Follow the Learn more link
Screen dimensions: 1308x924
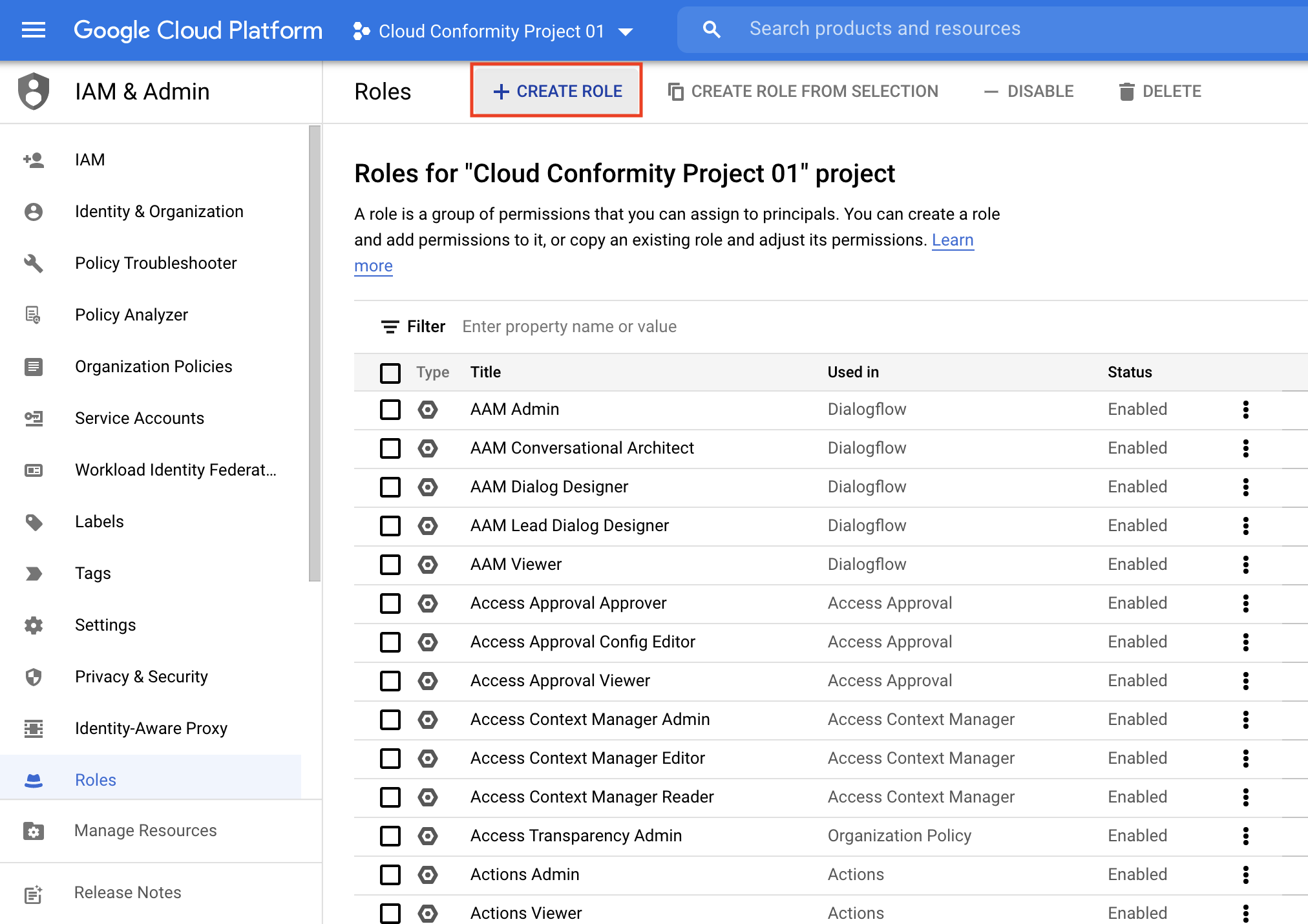pos(952,240)
